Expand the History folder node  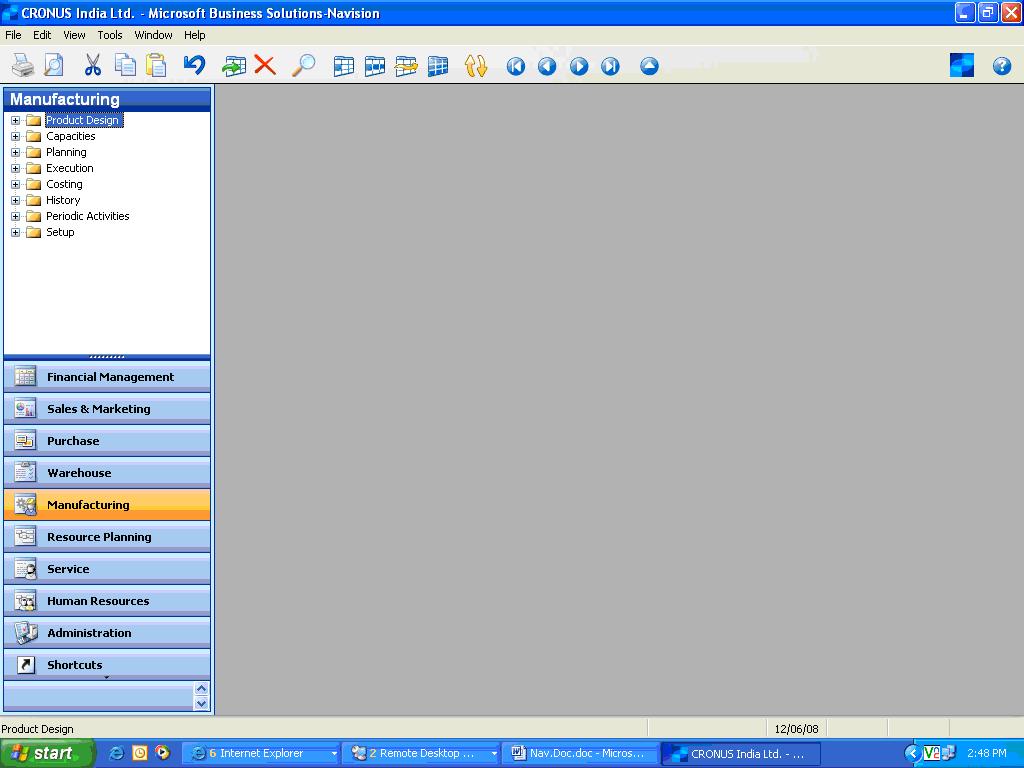point(16,200)
